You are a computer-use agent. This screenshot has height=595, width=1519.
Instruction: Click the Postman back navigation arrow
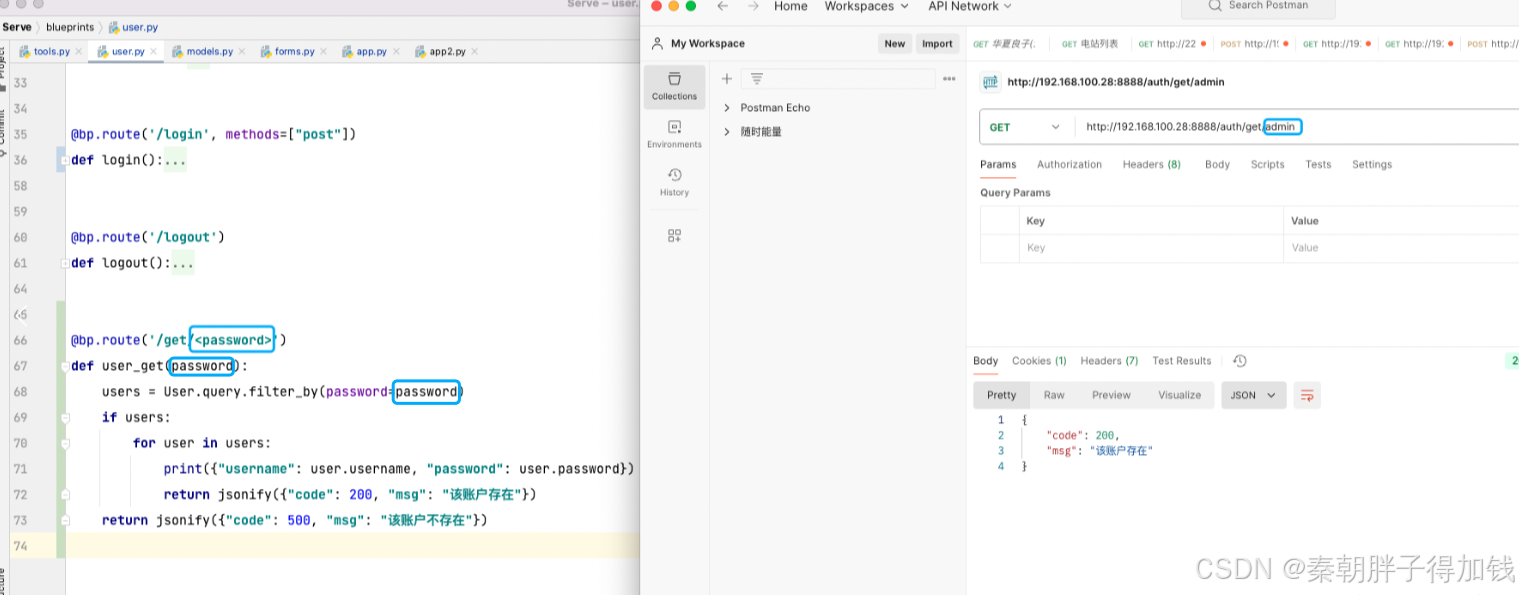(x=722, y=6)
